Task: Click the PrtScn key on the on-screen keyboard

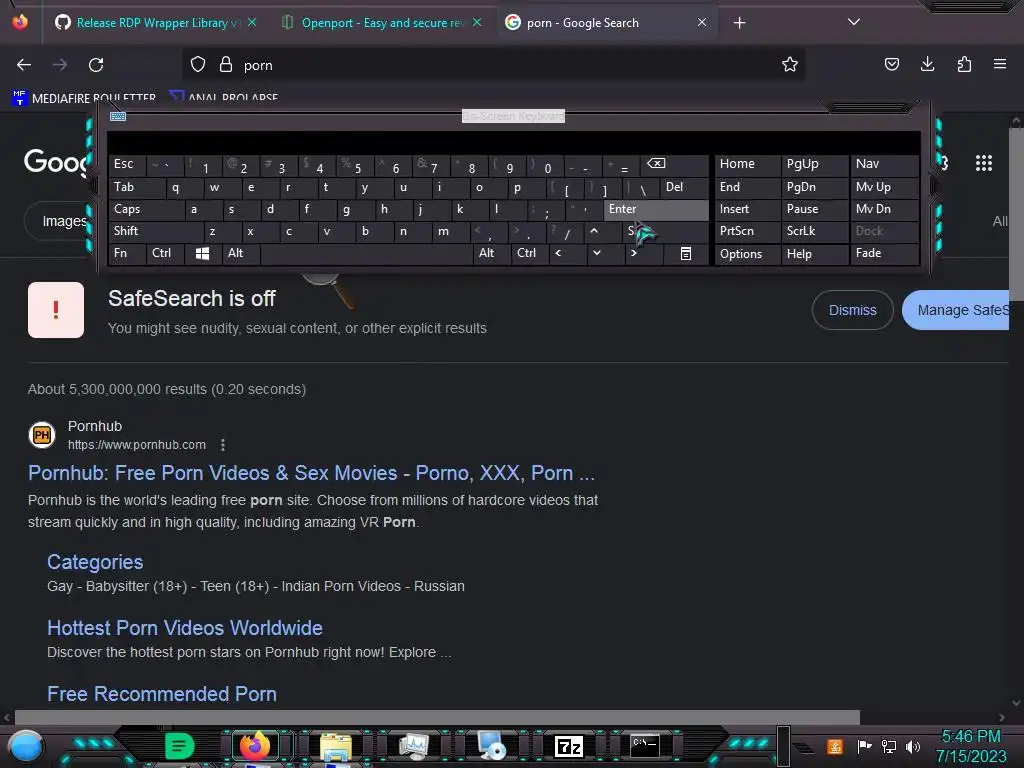Action: pos(747,231)
